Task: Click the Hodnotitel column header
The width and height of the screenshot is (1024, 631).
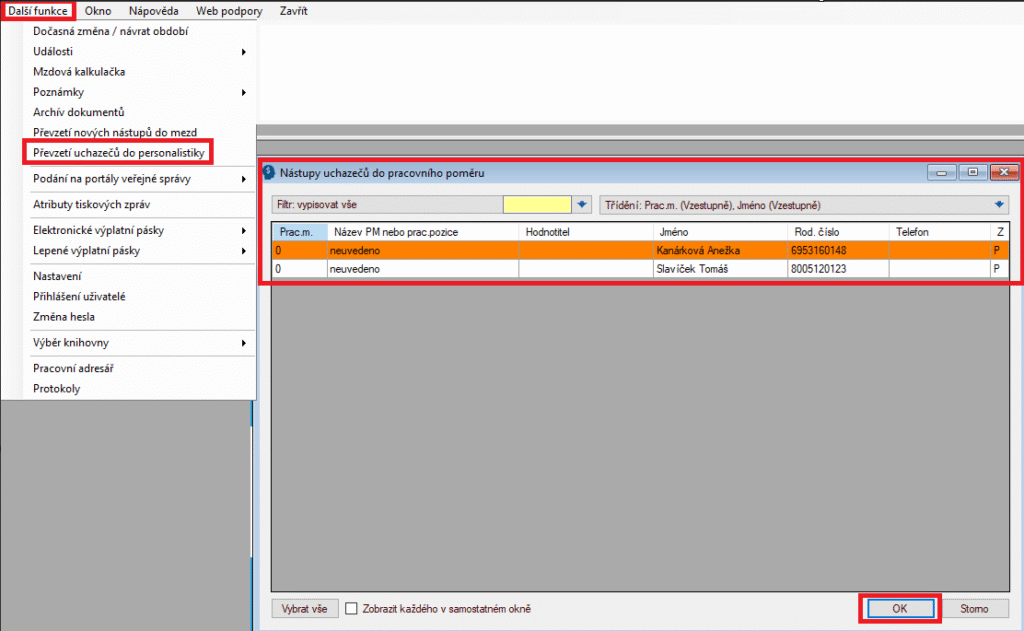Action: [x=586, y=233]
